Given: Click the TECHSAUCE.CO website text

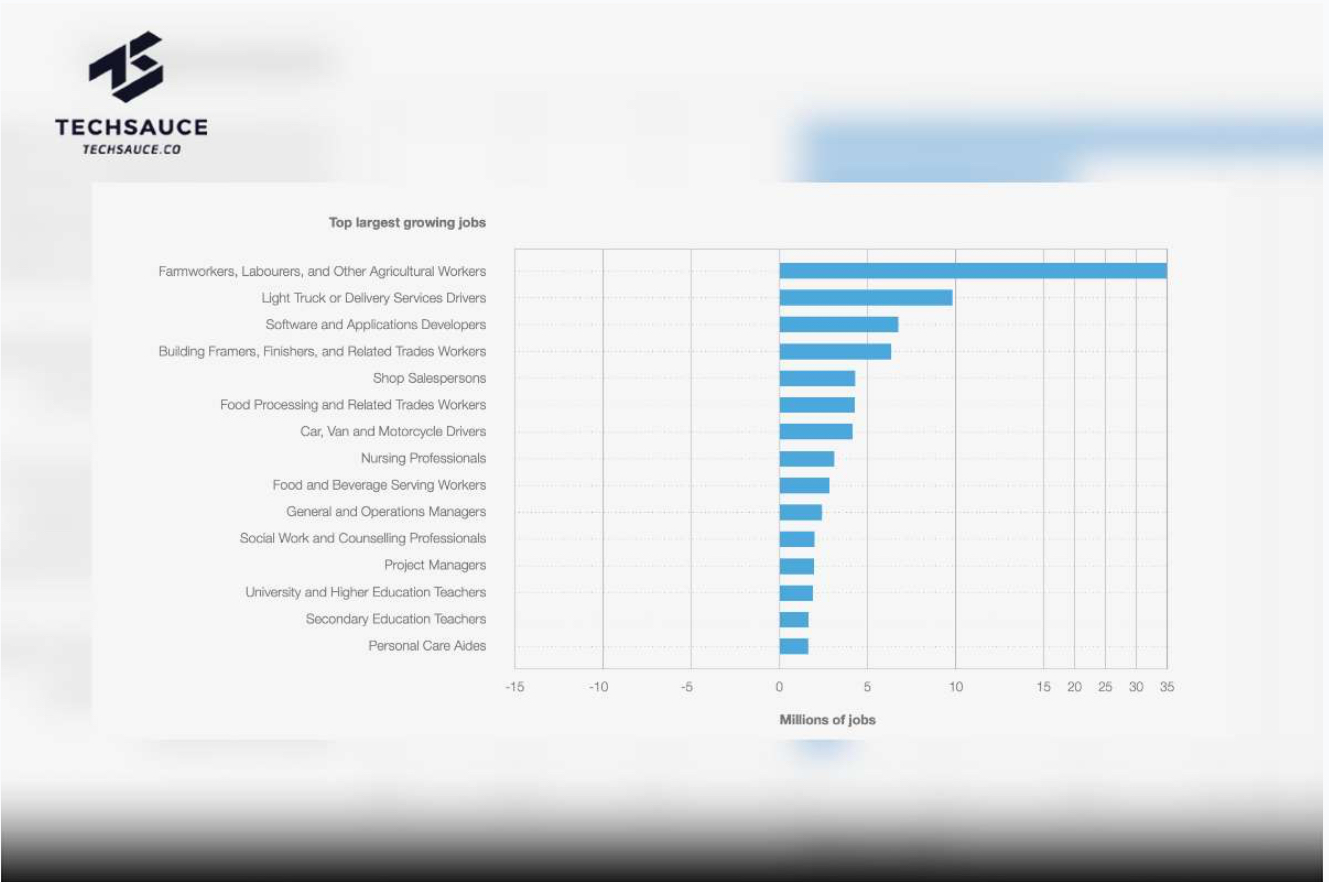Looking at the screenshot, I should point(131,149).
